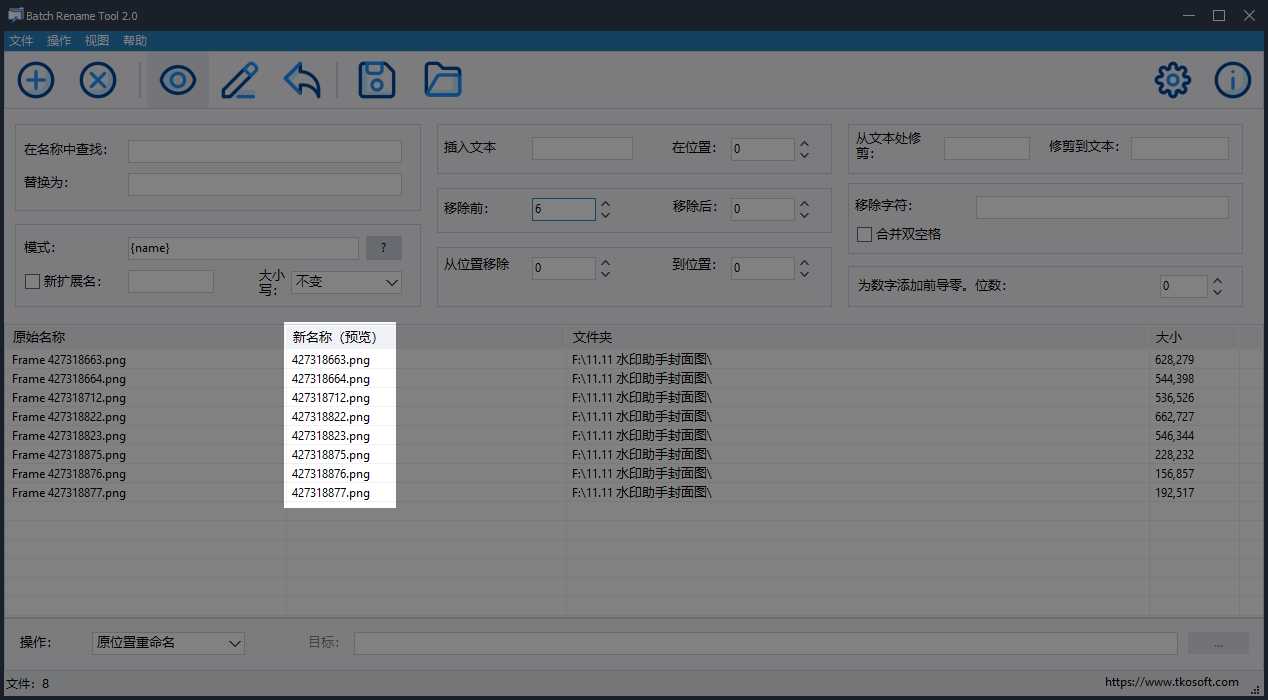
Task: Click the size value 192,517
Action: (x=1174, y=493)
